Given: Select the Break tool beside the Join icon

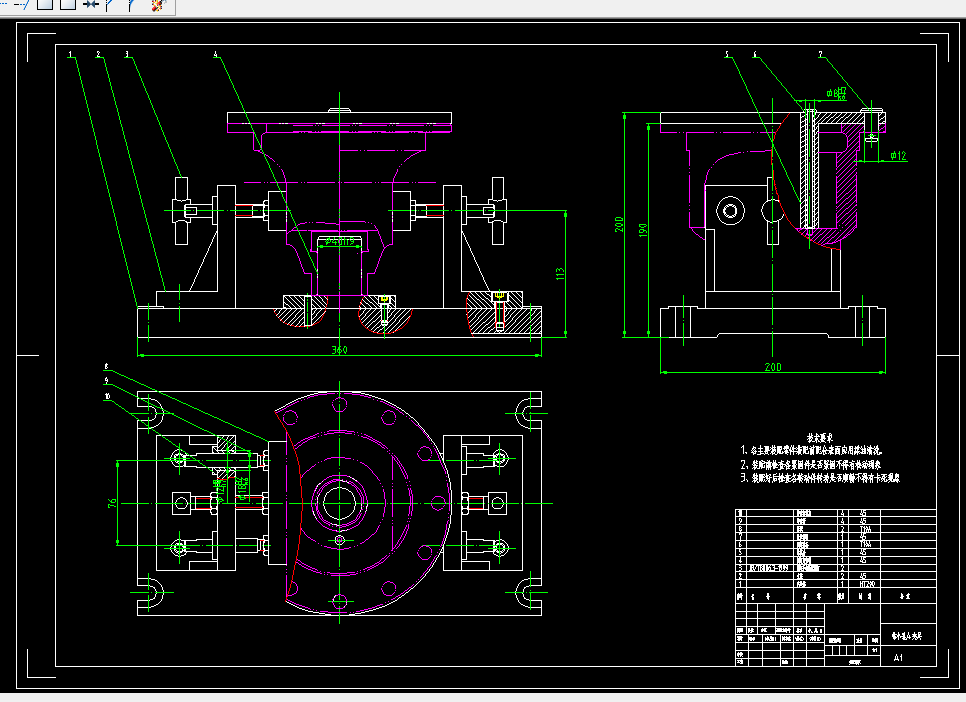Looking at the screenshot, I should (x=68, y=5).
